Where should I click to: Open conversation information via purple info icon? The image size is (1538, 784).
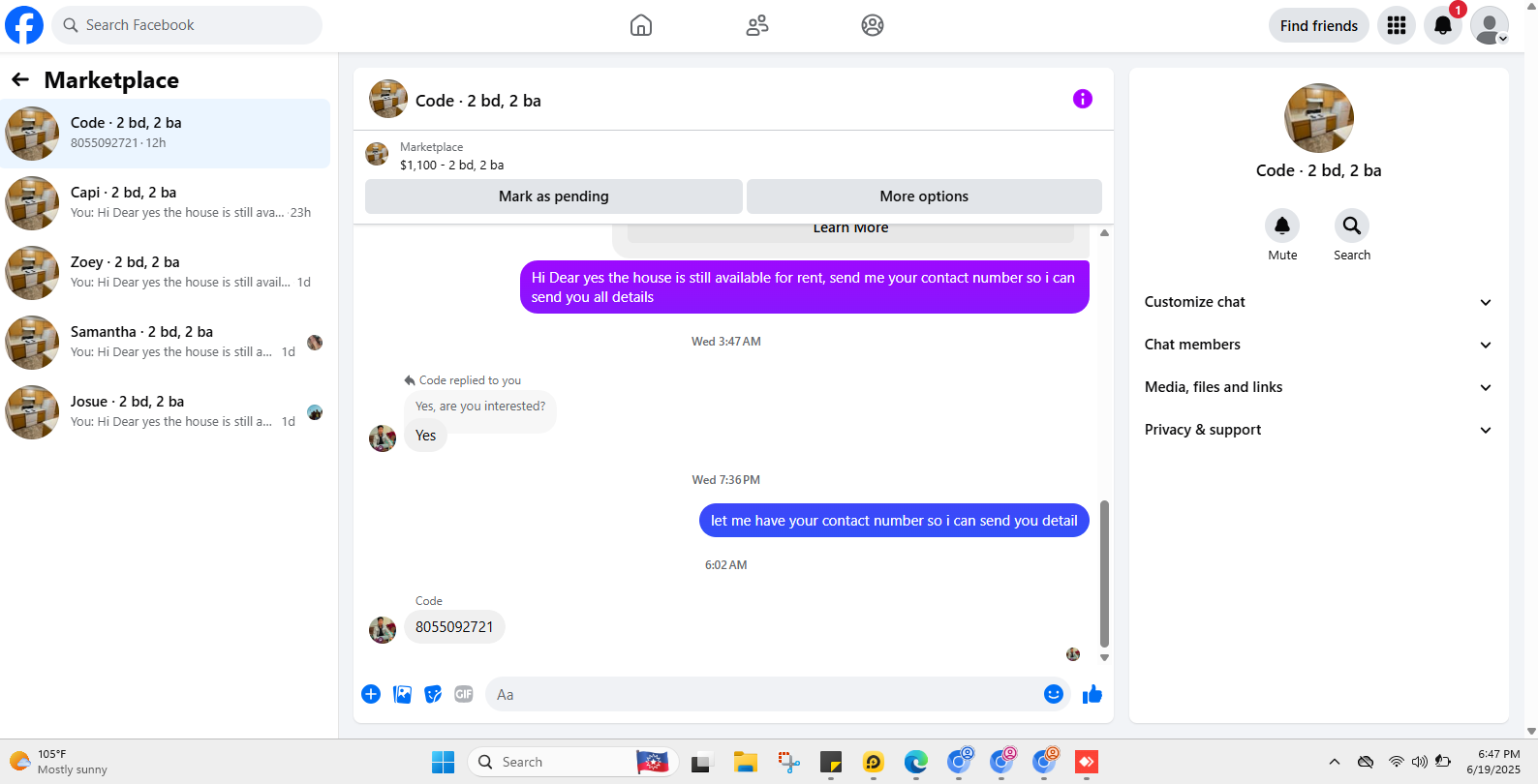click(x=1083, y=99)
